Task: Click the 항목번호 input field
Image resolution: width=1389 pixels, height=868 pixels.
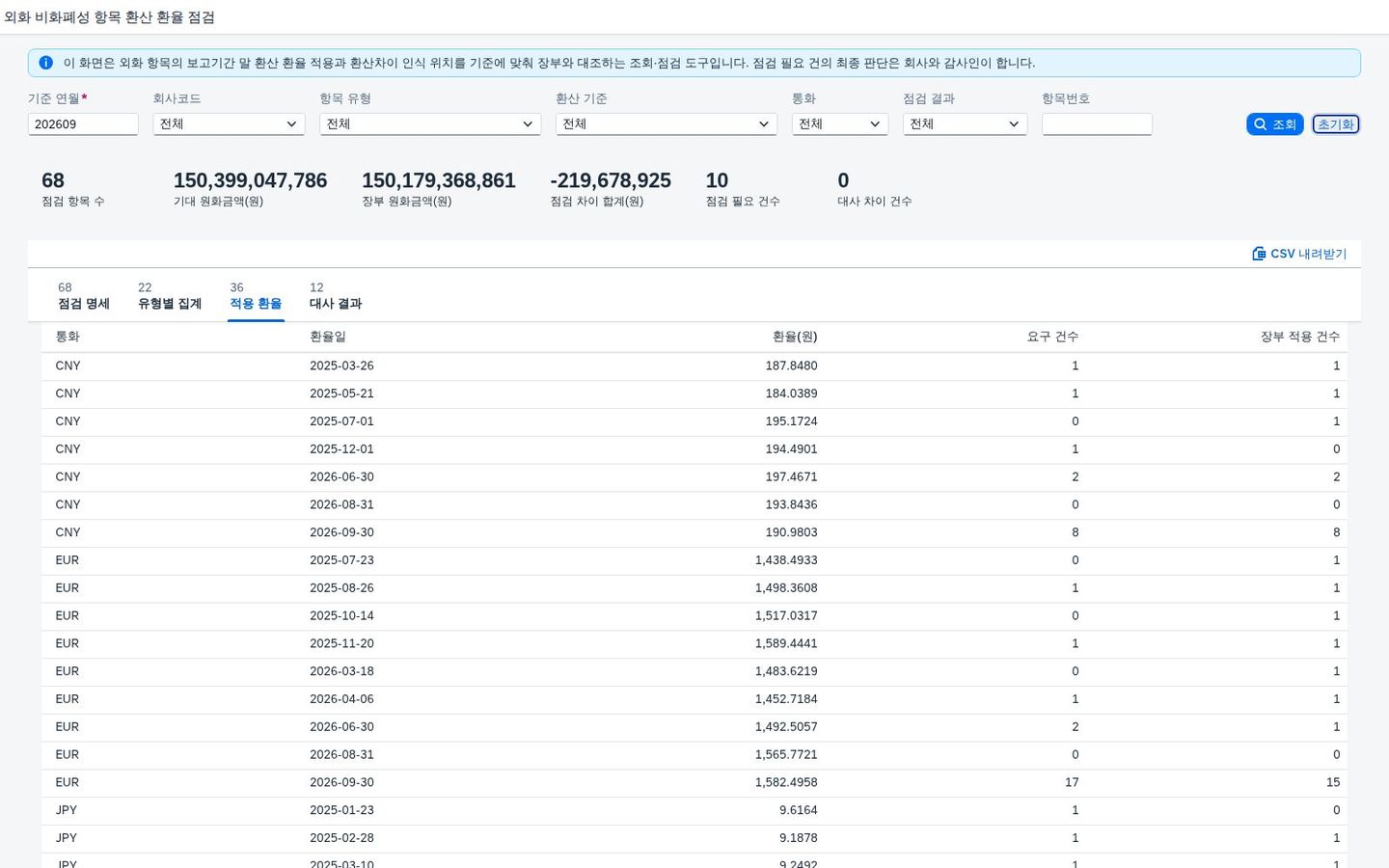Action: point(1097,124)
